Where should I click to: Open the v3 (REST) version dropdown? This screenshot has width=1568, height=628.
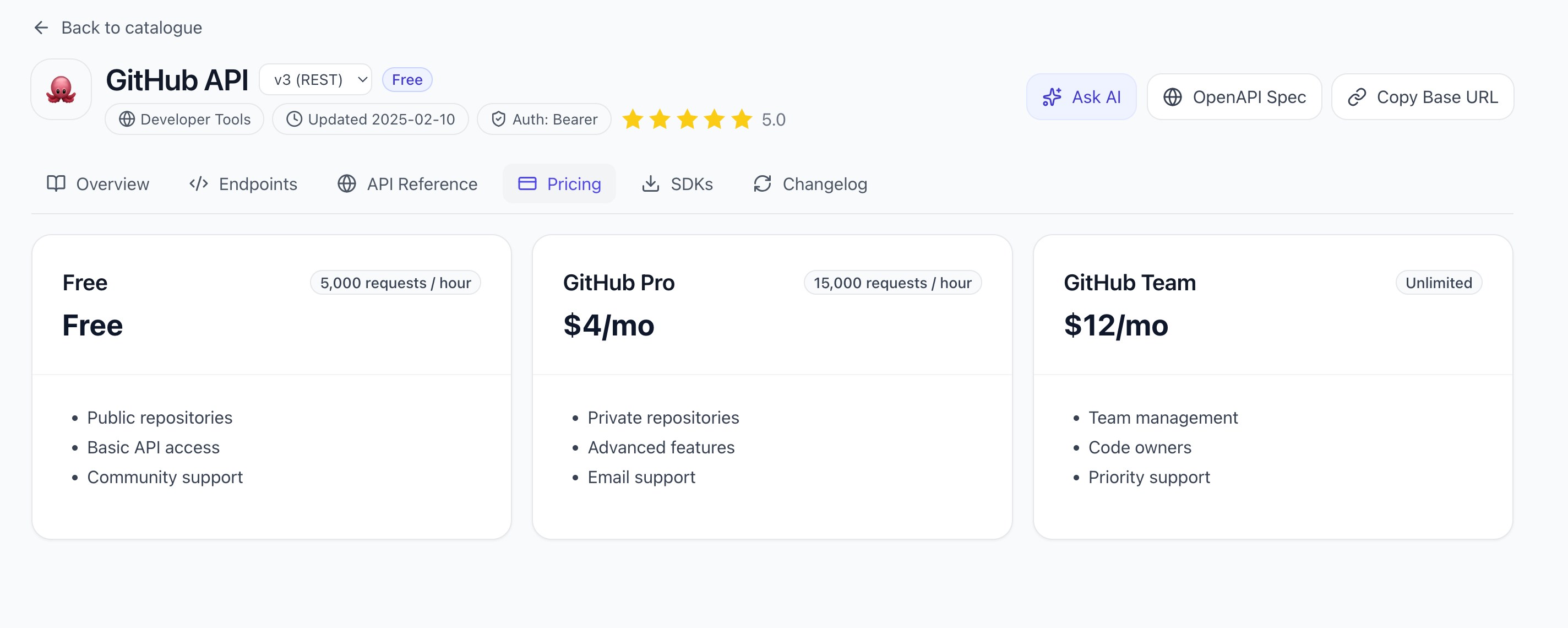pyautogui.click(x=315, y=79)
